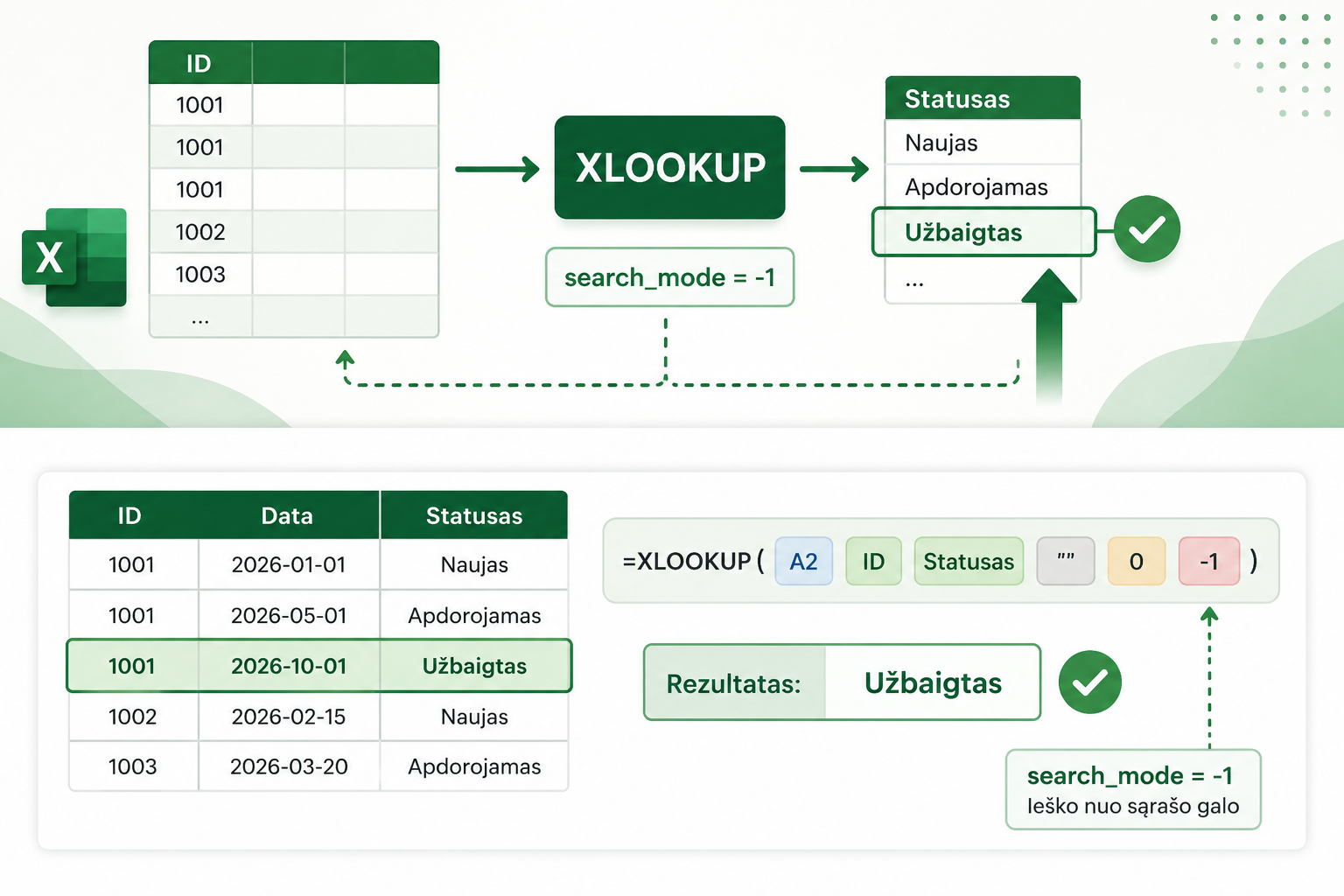Click date cell 2026-10-01
The image size is (1344, 896).
point(289,666)
